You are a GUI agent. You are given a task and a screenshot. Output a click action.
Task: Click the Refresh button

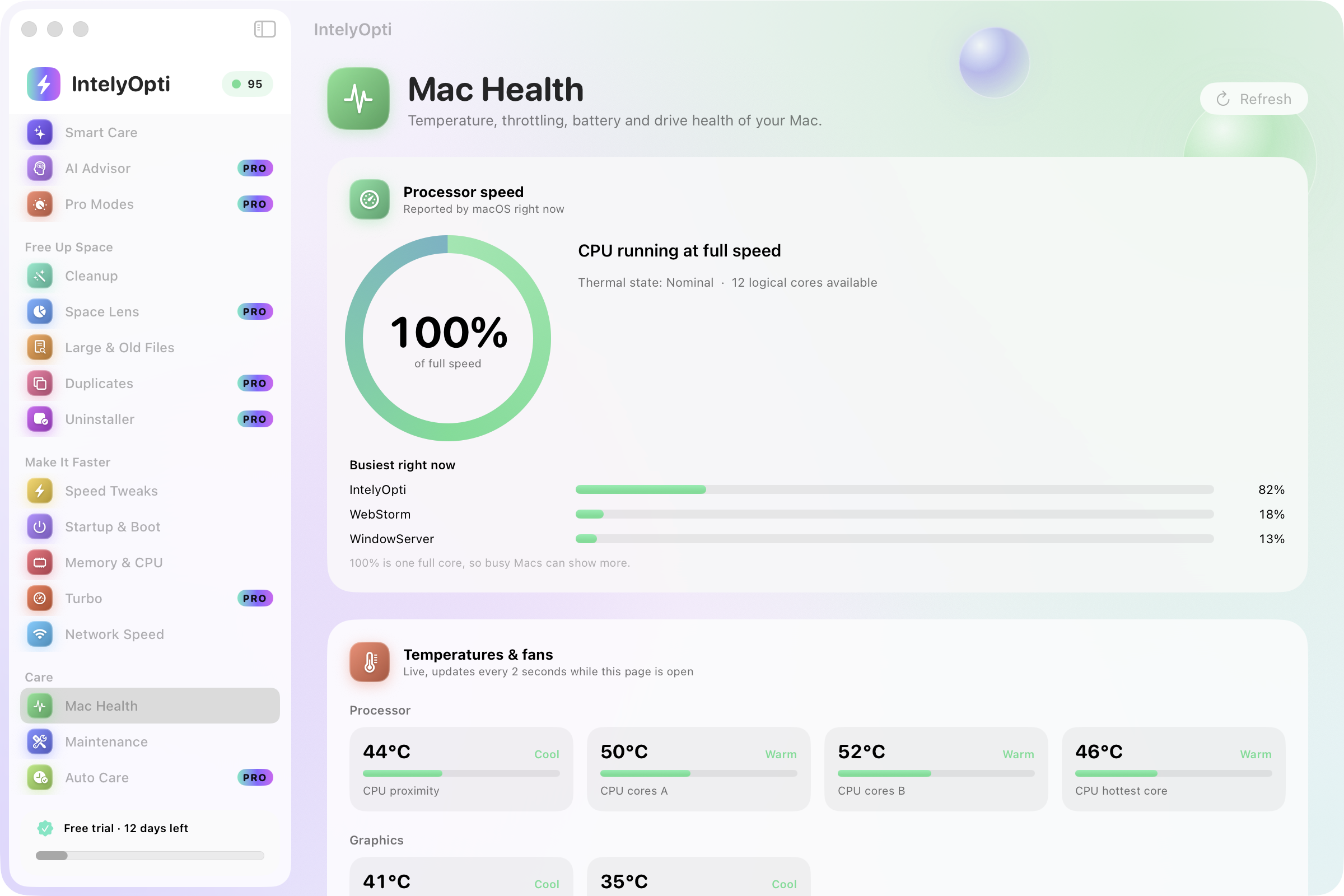coord(1254,99)
